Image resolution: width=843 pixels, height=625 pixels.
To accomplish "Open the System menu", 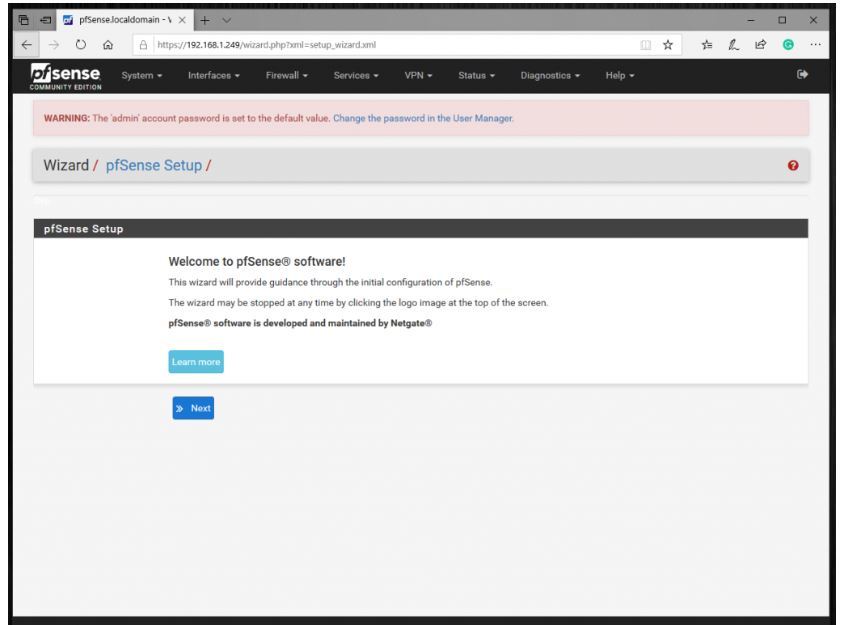I will coord(141,75).
